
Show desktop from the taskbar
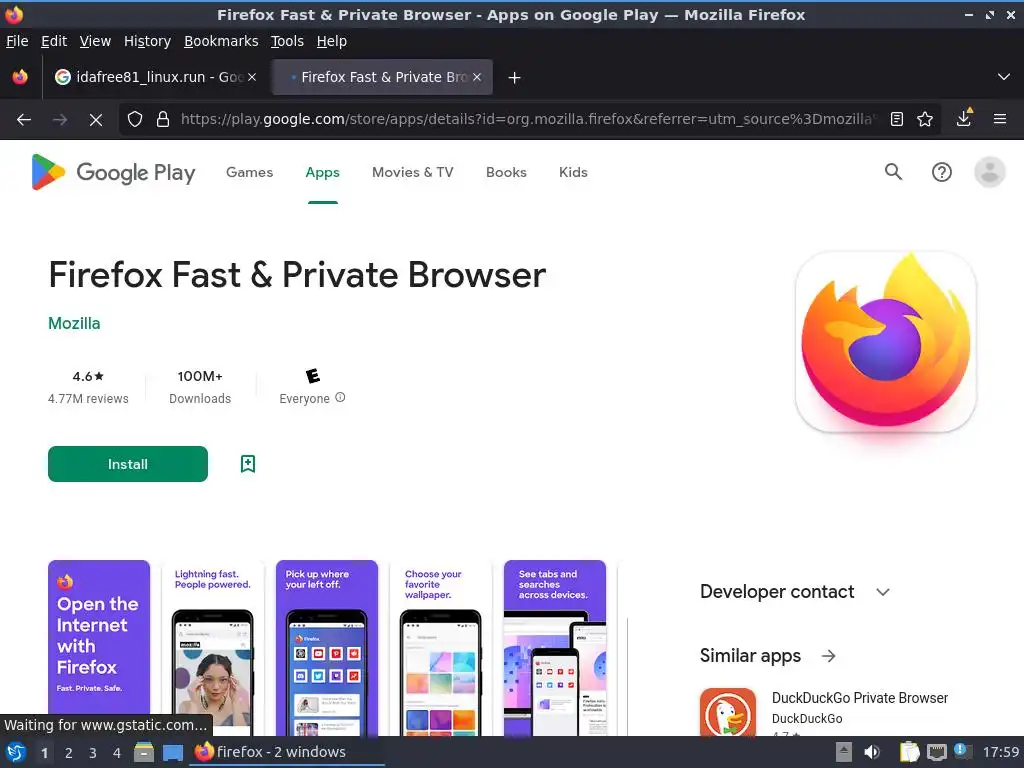pyautogui.click(x=173, y=752)
